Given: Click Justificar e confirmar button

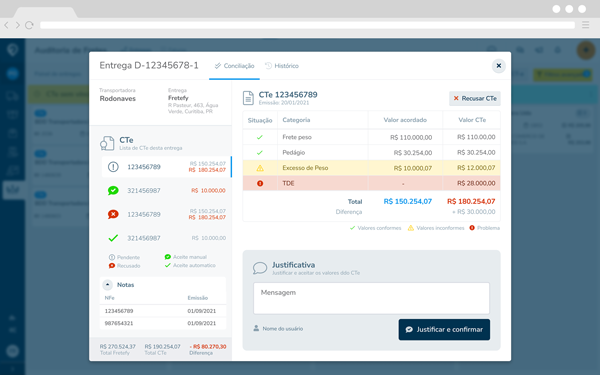Looking at the screenshot, I should [x=444, y=329].
